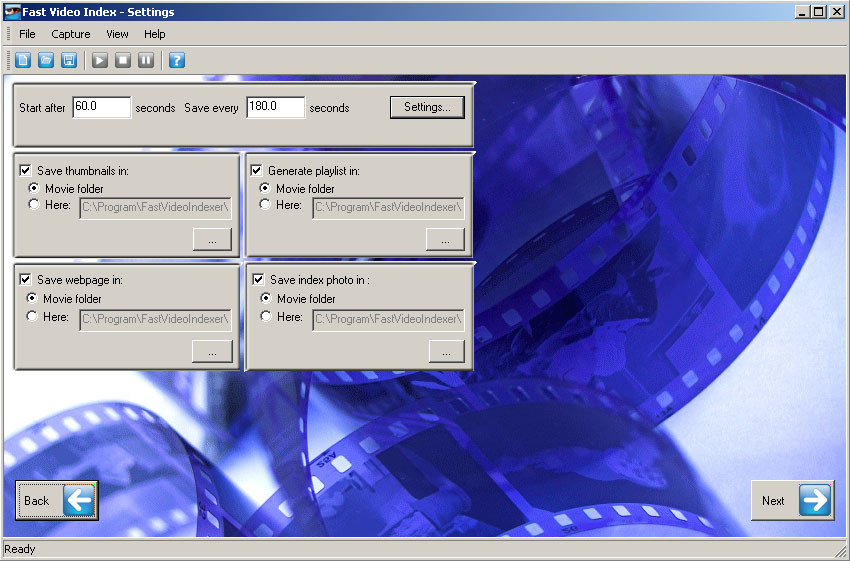Image resolution: width=850 pixels, height=561 pixels.
Task: Minimize the Fast Video Index window
Action: pos(803,11)
